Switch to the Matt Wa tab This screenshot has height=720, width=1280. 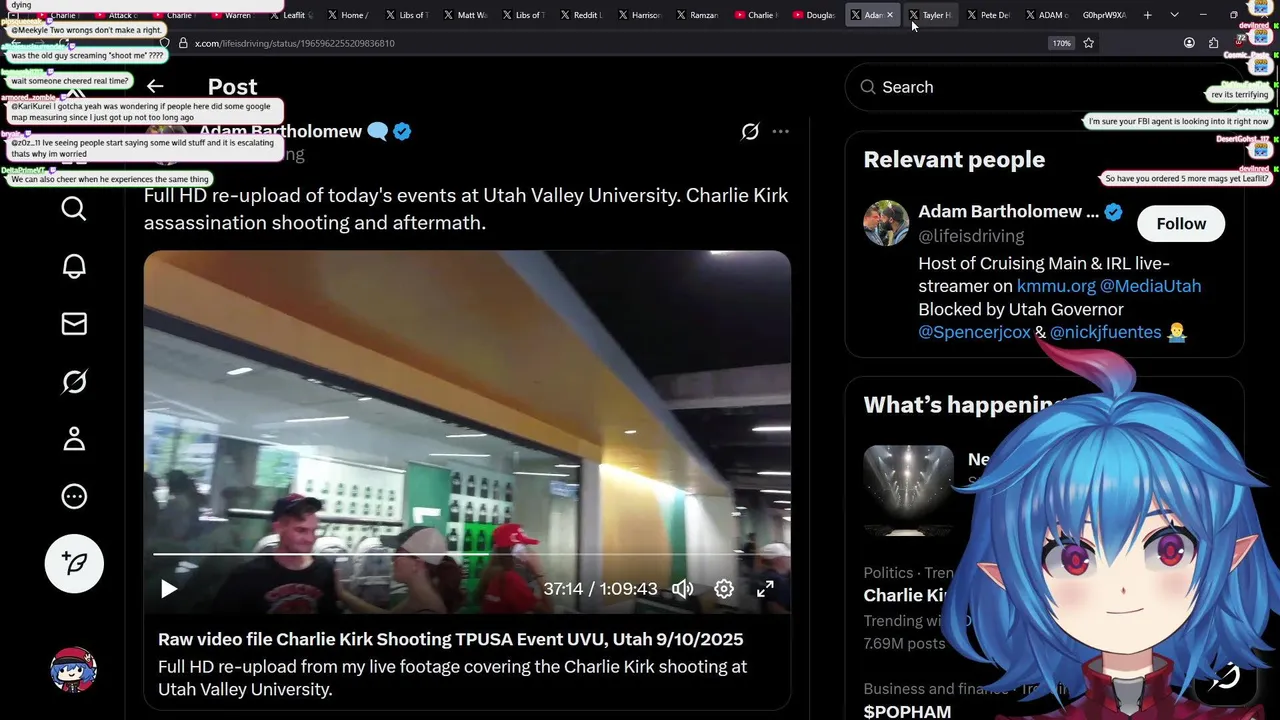point(464,15)
